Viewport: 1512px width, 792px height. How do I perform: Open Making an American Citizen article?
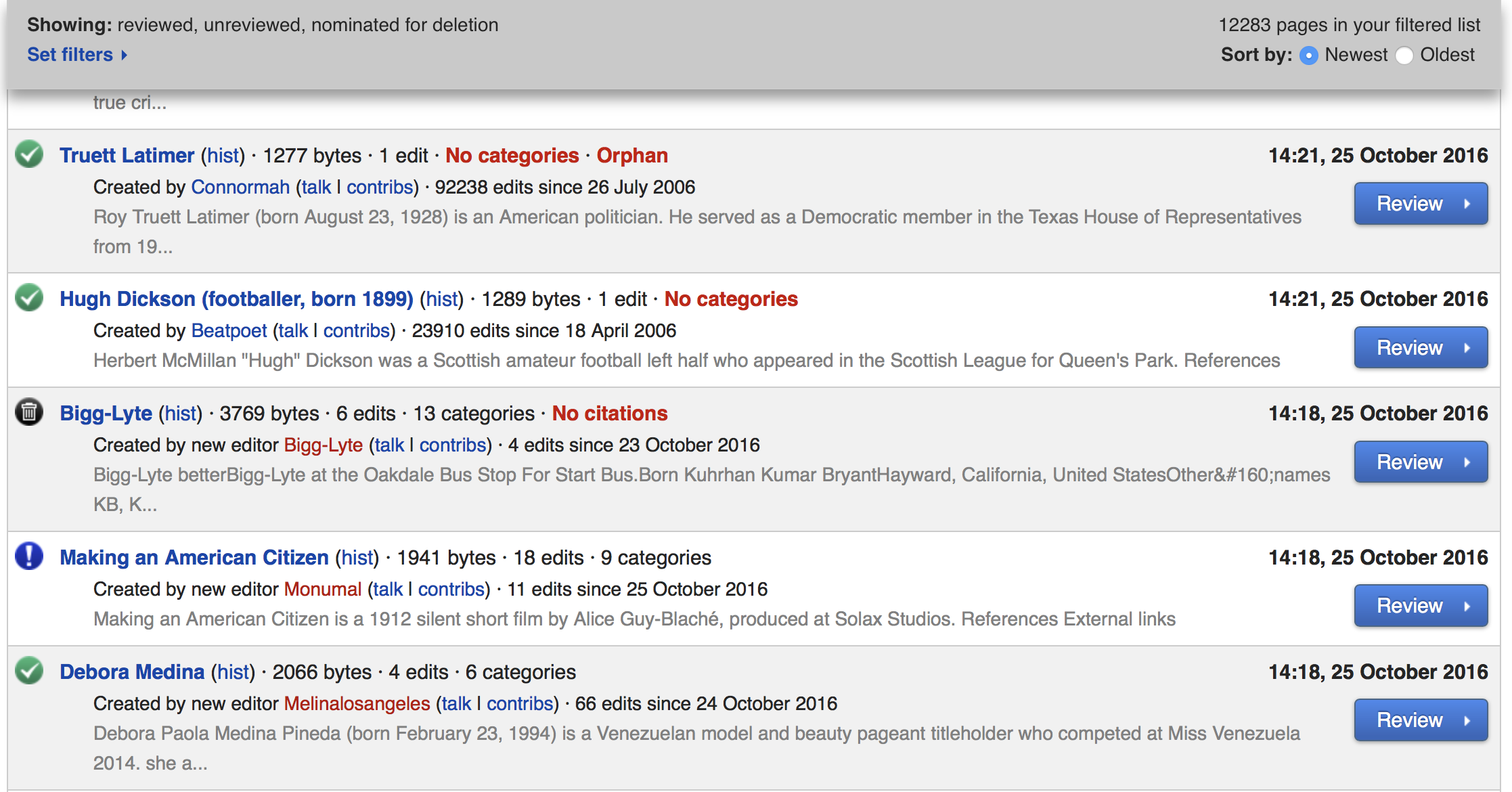[194, 558]
